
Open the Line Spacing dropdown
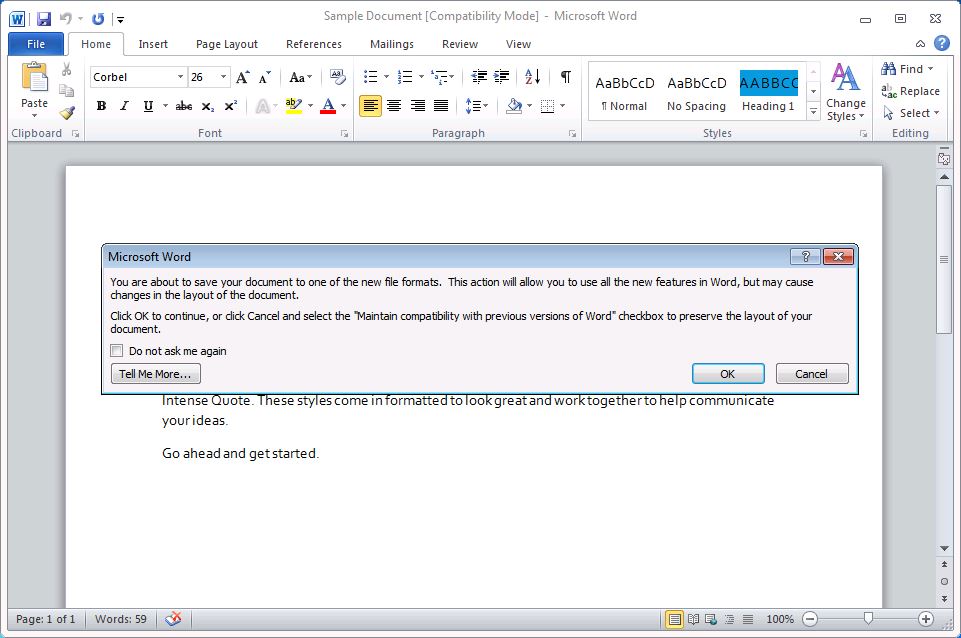coord(477,106)
